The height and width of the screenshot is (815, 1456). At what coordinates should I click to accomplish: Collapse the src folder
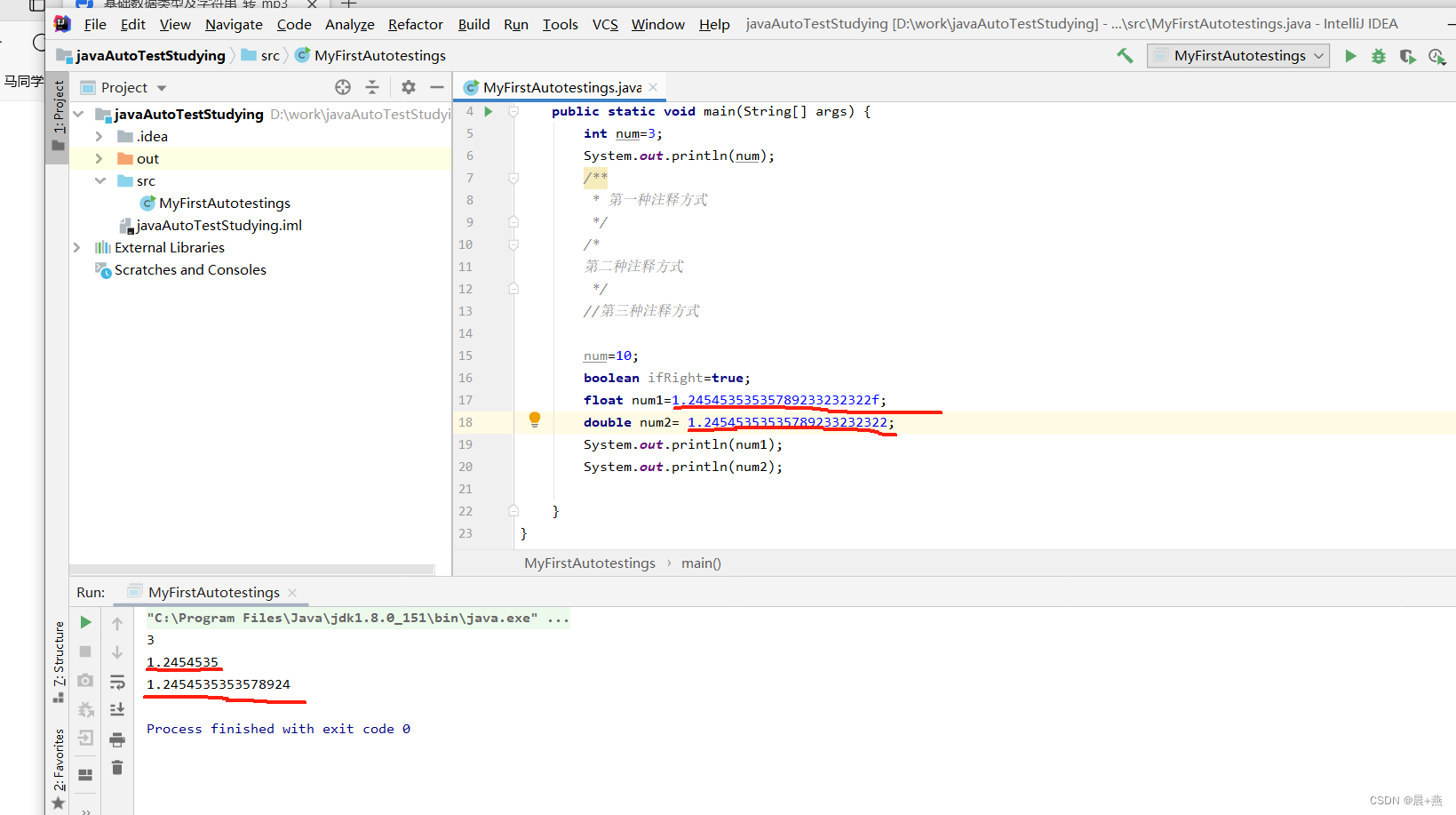pos(99,180)
